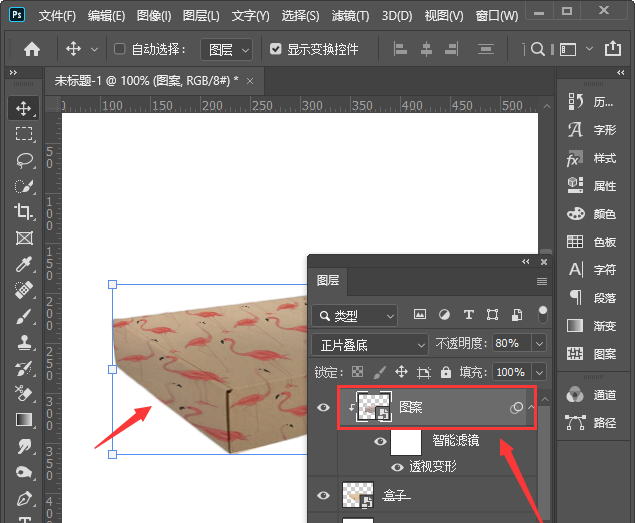Open the 路径 paths panel button

pos(593,423)
